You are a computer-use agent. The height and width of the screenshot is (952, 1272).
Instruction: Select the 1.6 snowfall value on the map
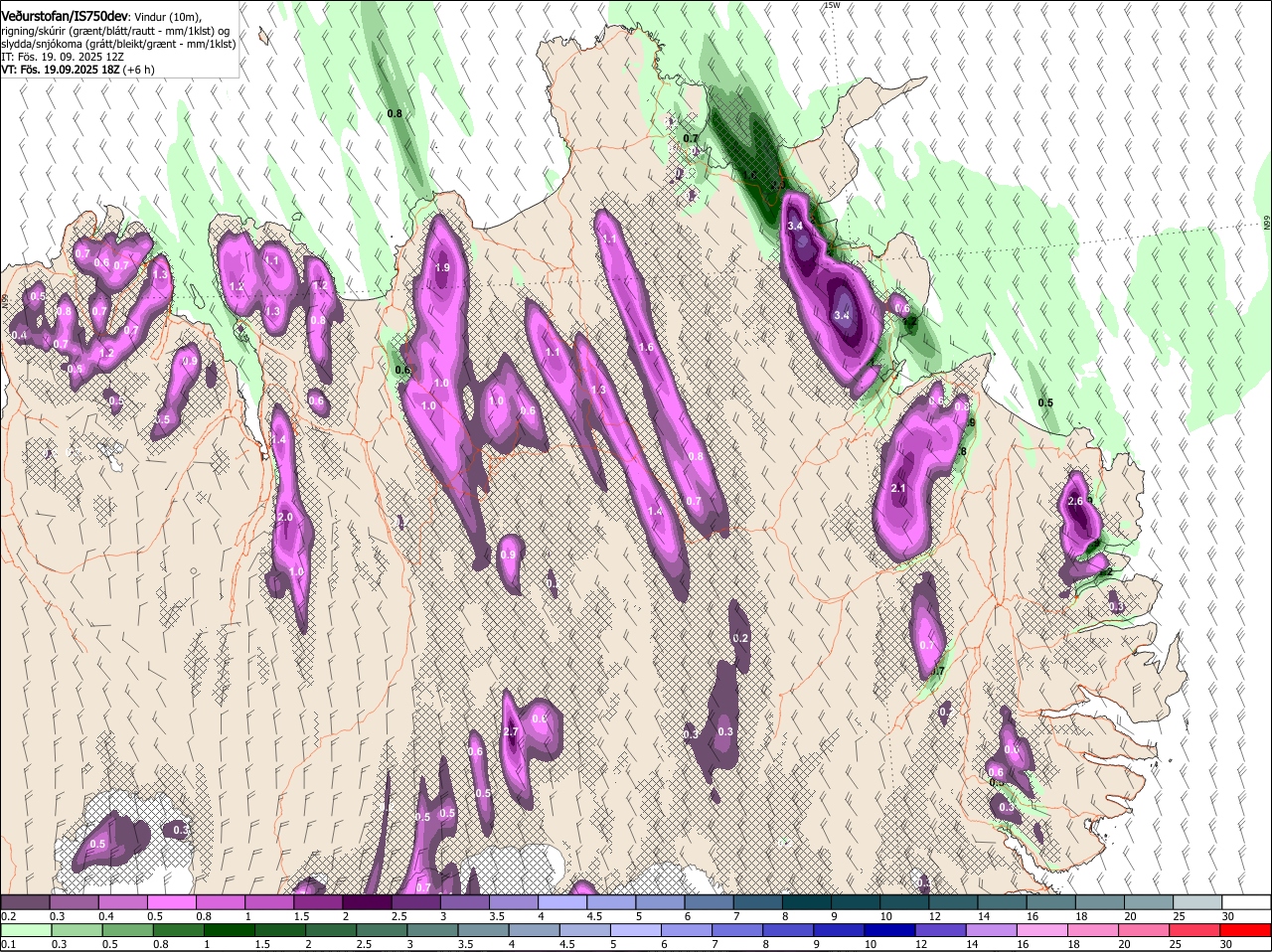coord(646,347)
